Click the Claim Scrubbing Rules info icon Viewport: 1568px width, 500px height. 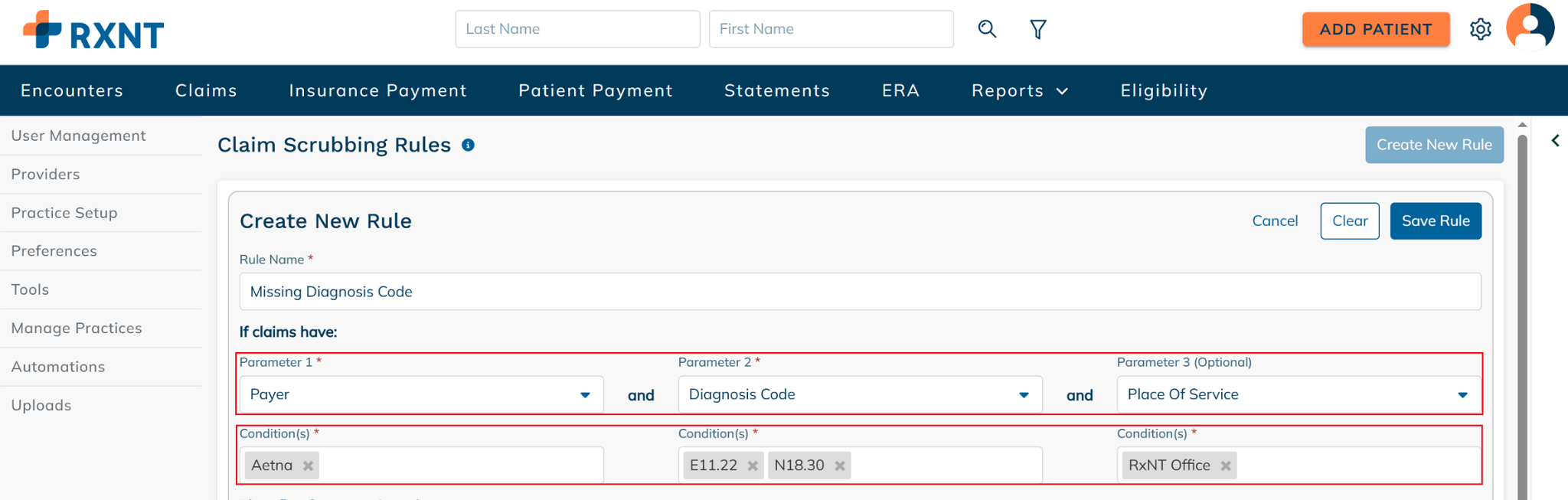click(469, 145)
